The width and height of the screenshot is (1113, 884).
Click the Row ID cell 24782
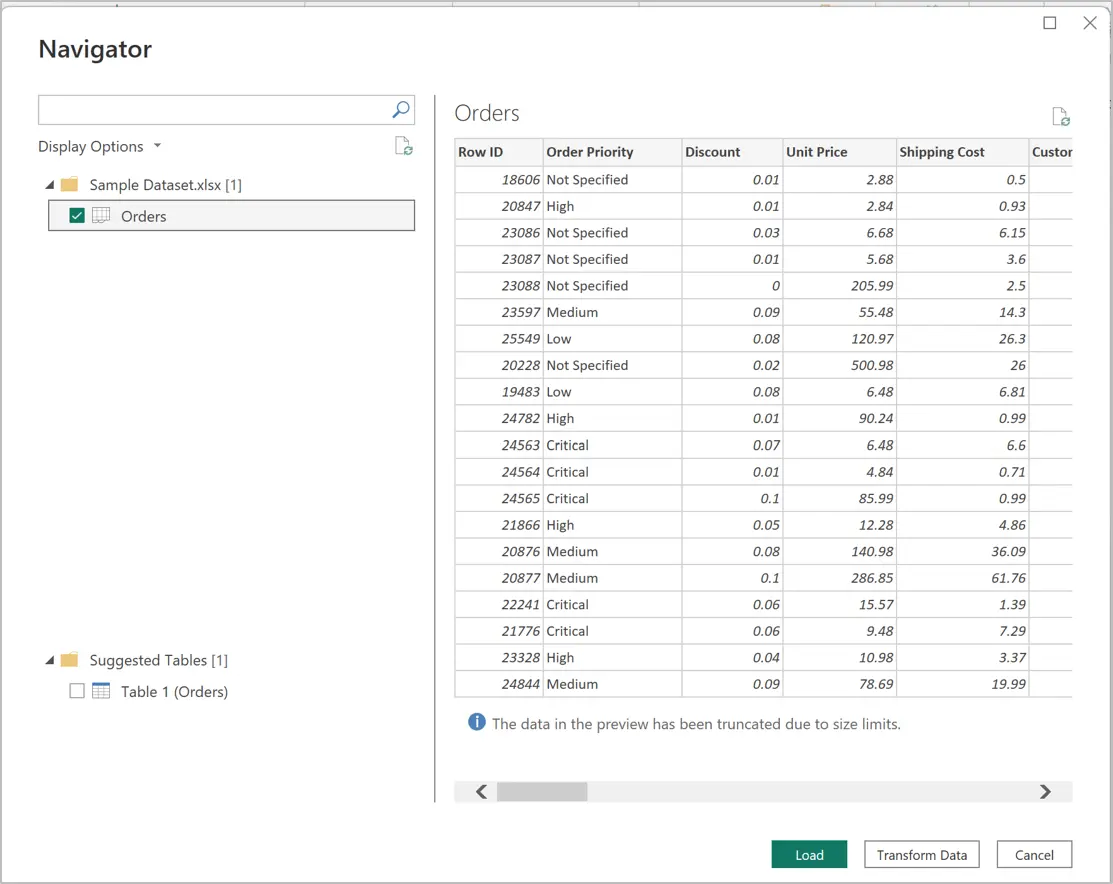tap(499, 418)
